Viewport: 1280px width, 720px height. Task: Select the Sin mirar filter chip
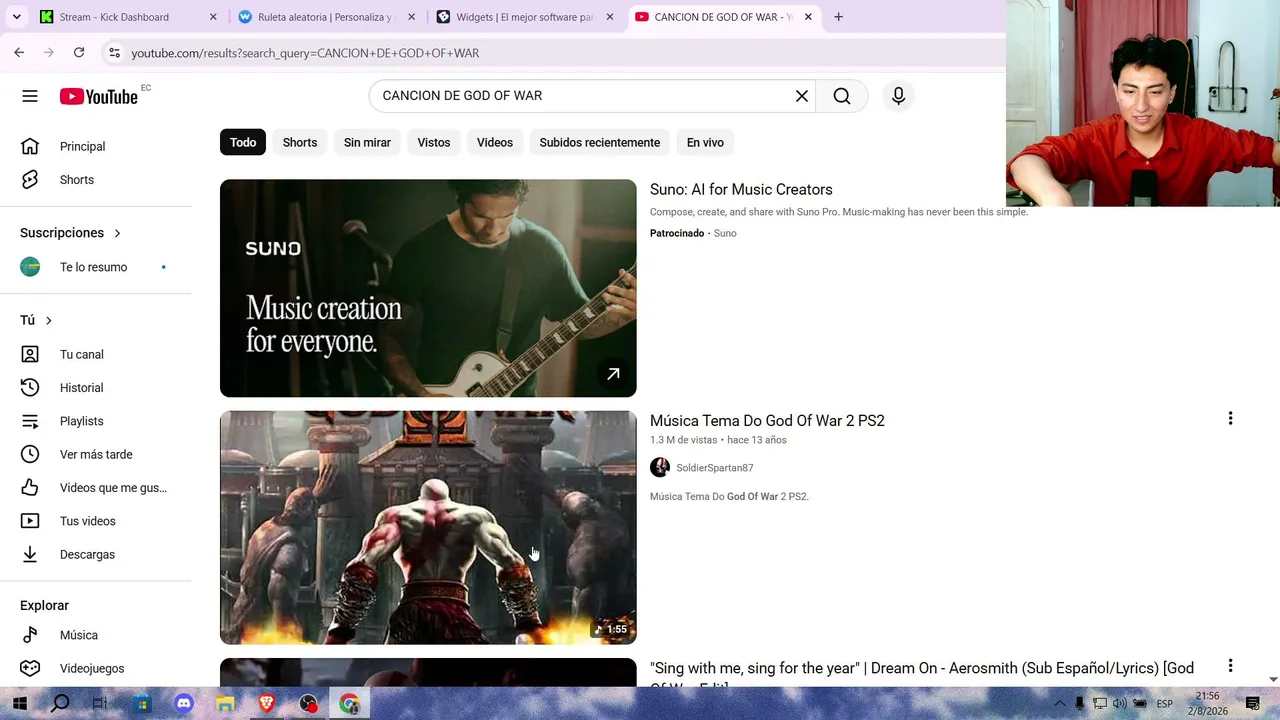pos(367,142)
